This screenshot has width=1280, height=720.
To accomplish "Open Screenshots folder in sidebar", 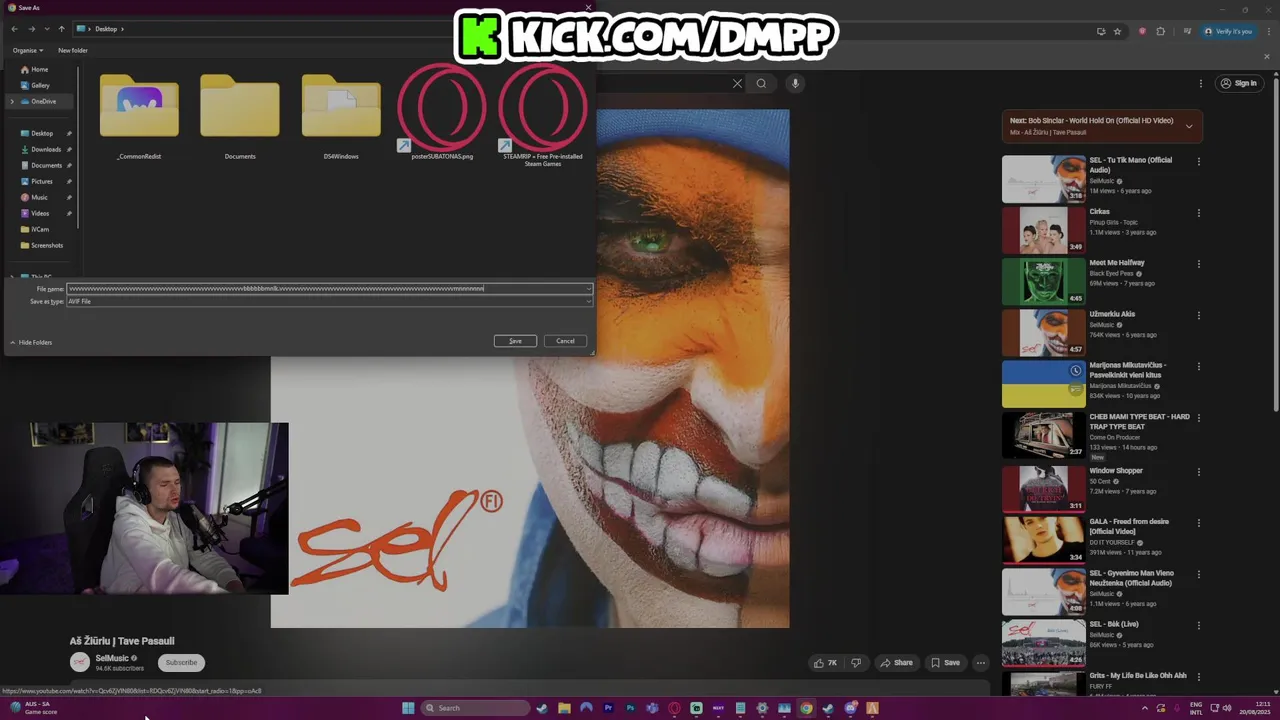I will click(x=41, y=245).
